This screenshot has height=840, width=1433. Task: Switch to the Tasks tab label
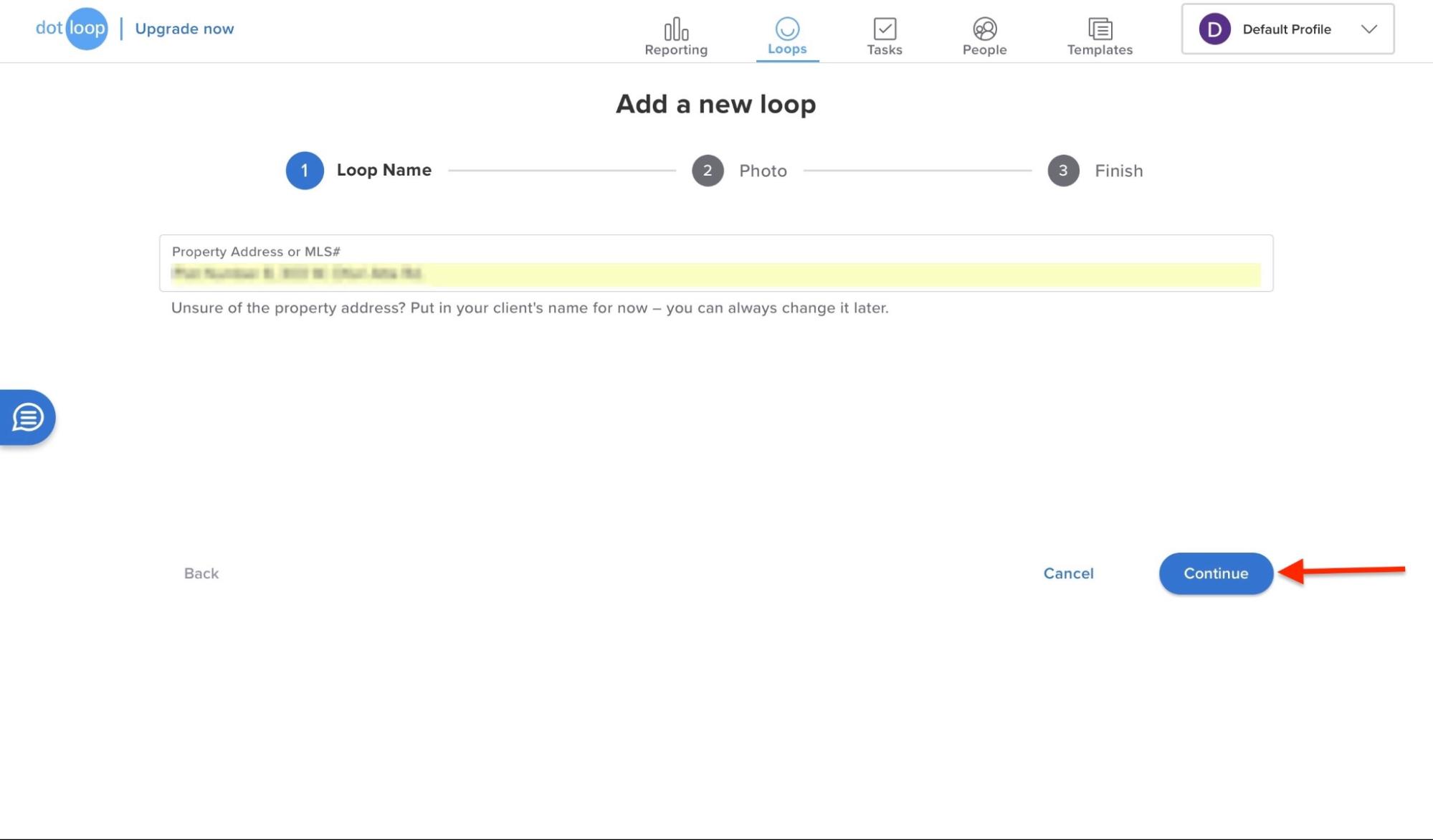(885, 49)
